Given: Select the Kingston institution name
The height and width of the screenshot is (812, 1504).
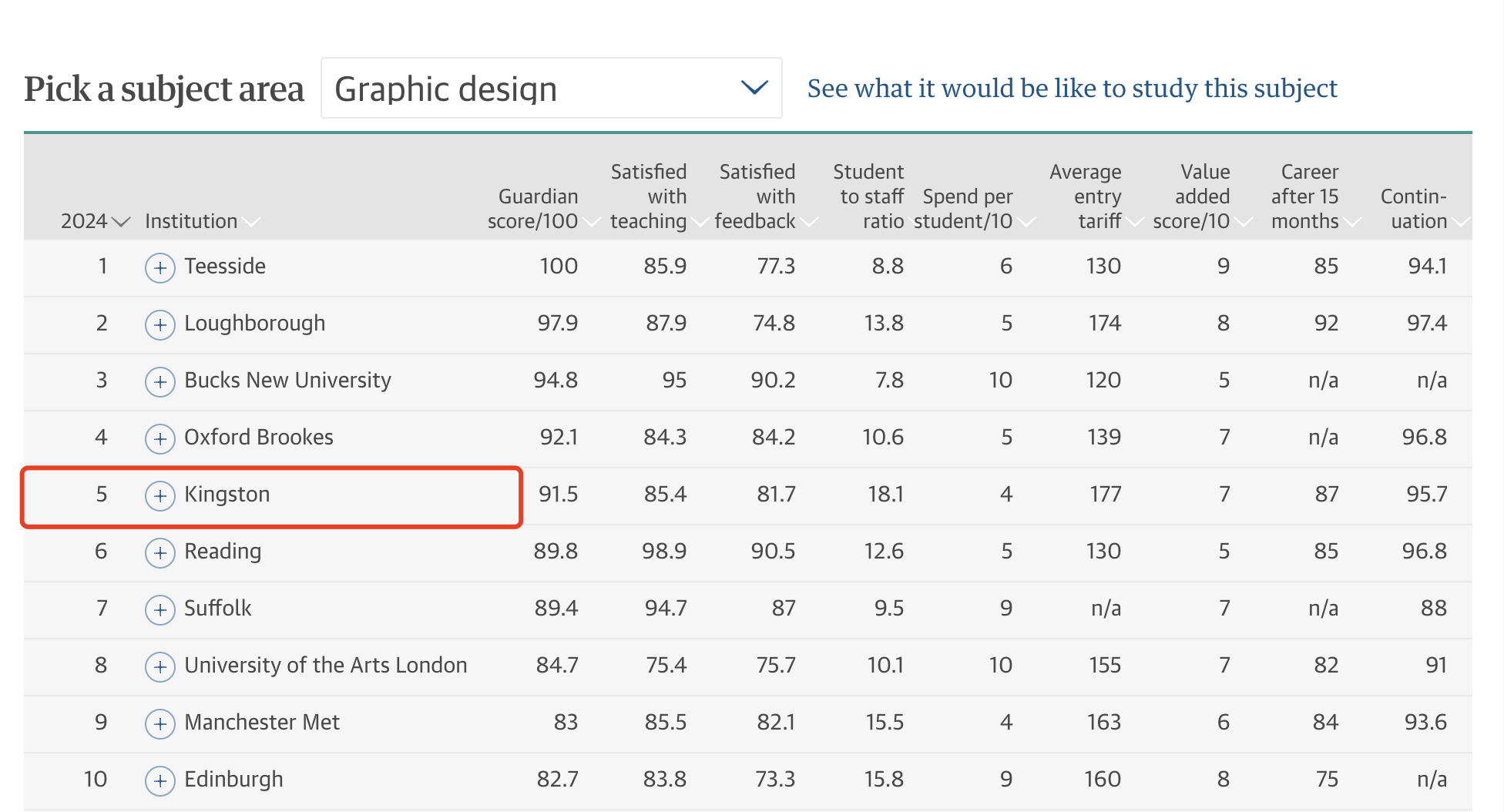Looking at the screenshot, I should point(227,495).
